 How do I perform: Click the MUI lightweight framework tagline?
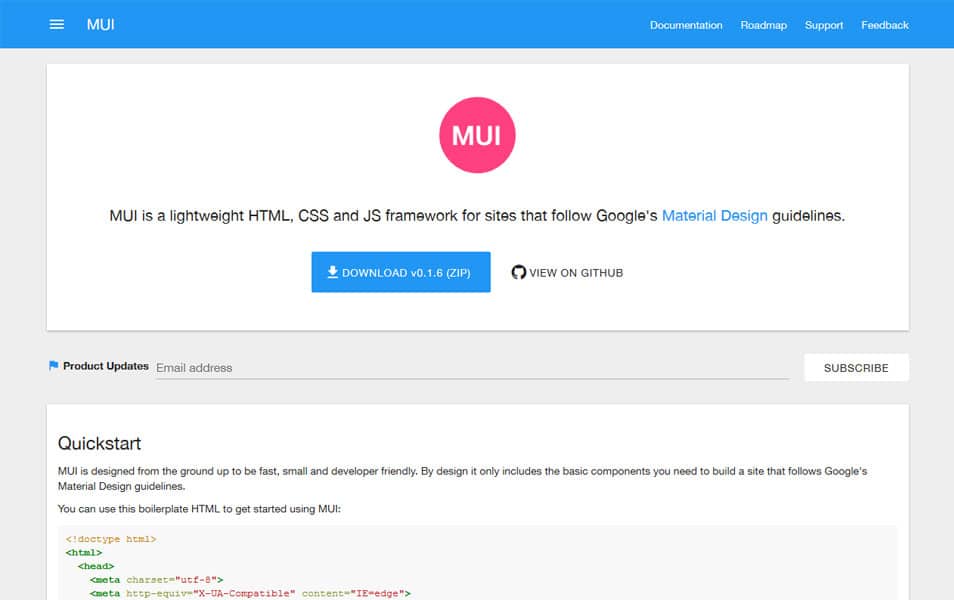pos(477,215)
